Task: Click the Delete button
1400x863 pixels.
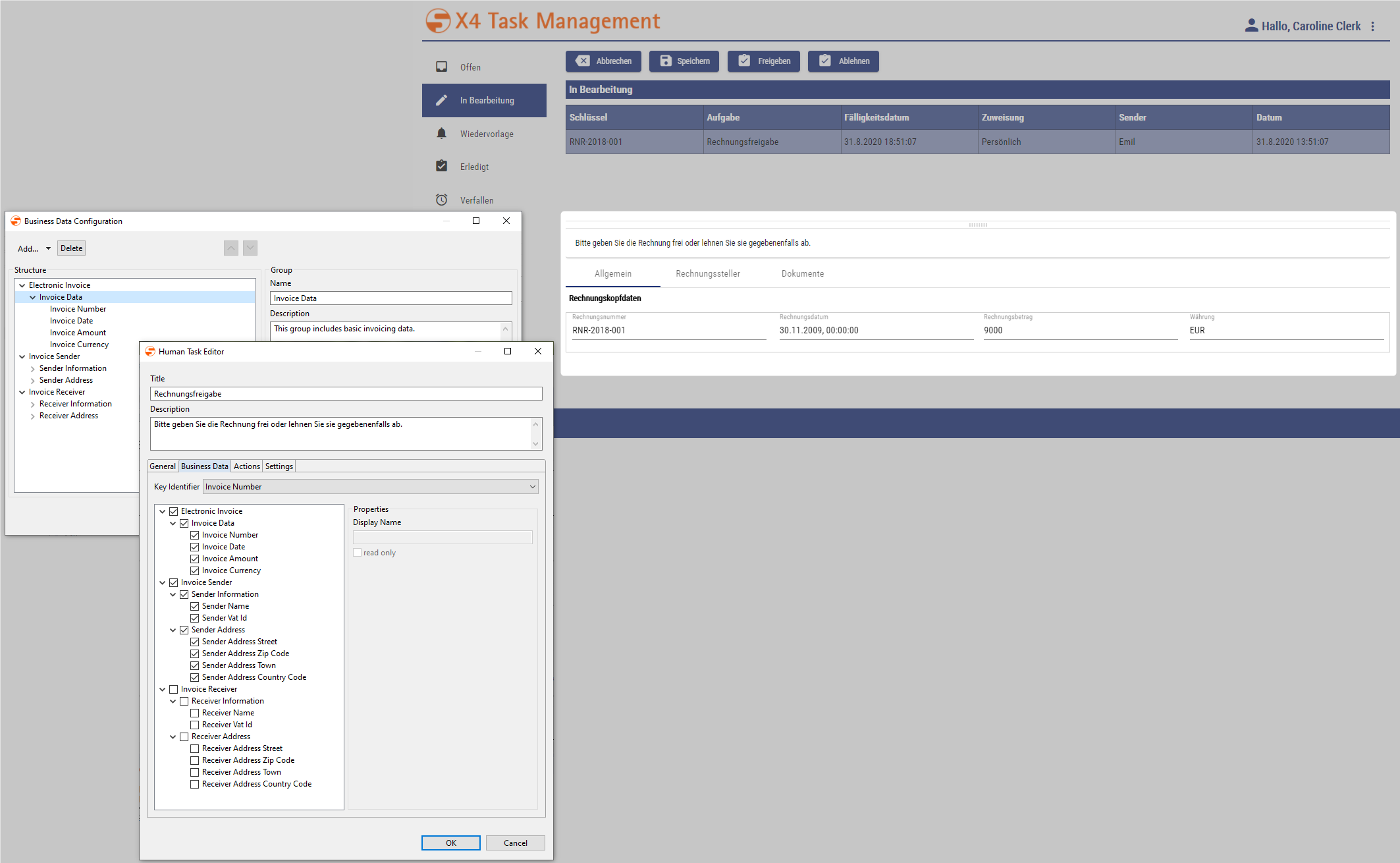Action: pos(71,248)
